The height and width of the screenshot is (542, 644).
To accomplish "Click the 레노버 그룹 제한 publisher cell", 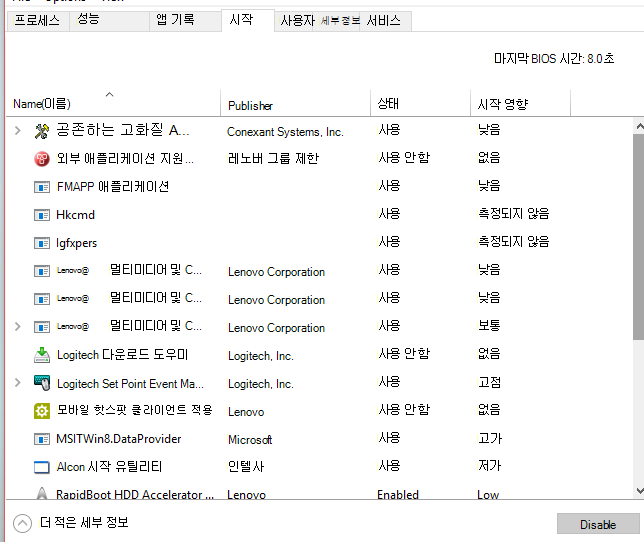I will (x=273, y=158).
